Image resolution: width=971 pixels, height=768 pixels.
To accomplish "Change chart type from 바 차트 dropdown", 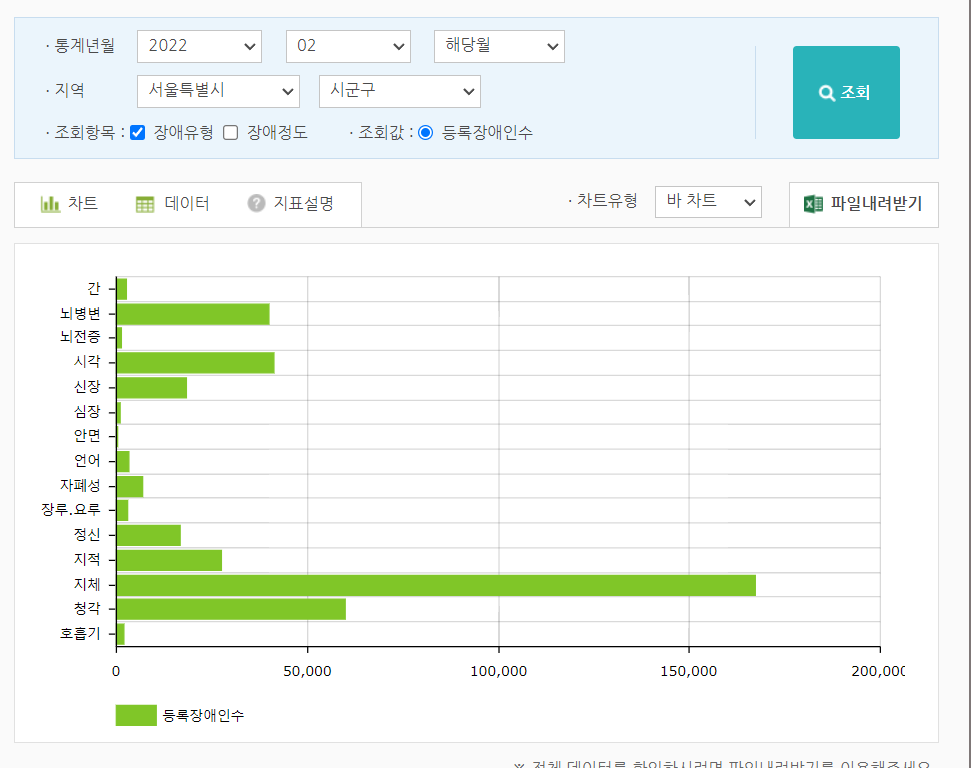I will click(x=708, y=202).
